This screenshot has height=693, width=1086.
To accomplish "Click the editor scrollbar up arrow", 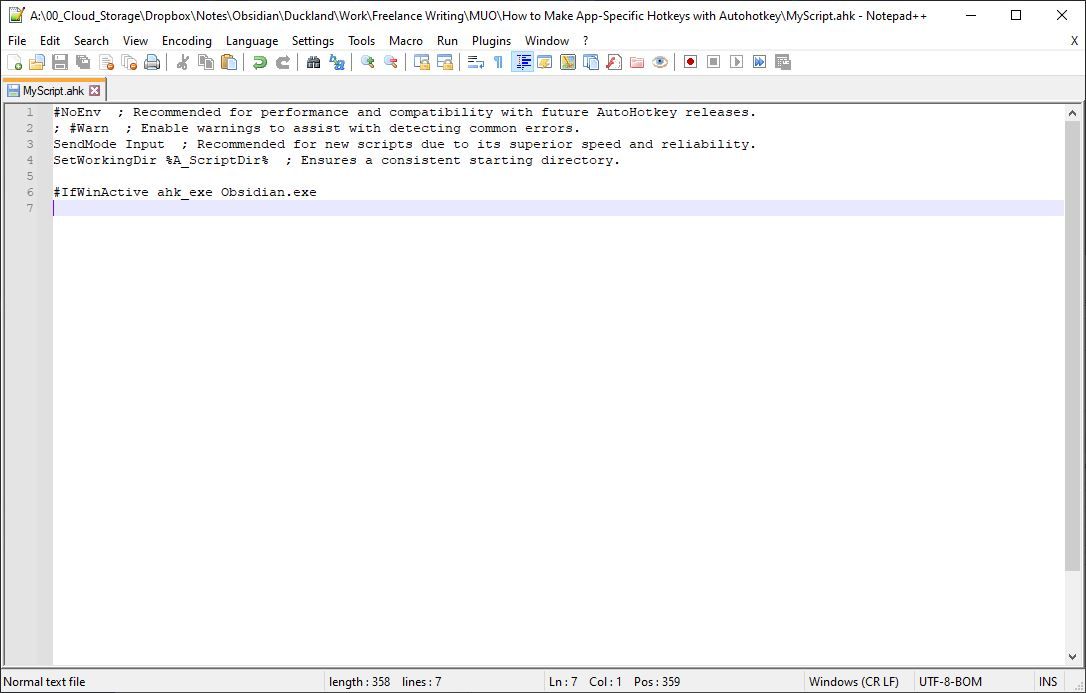I will (x=1073, y=113).
